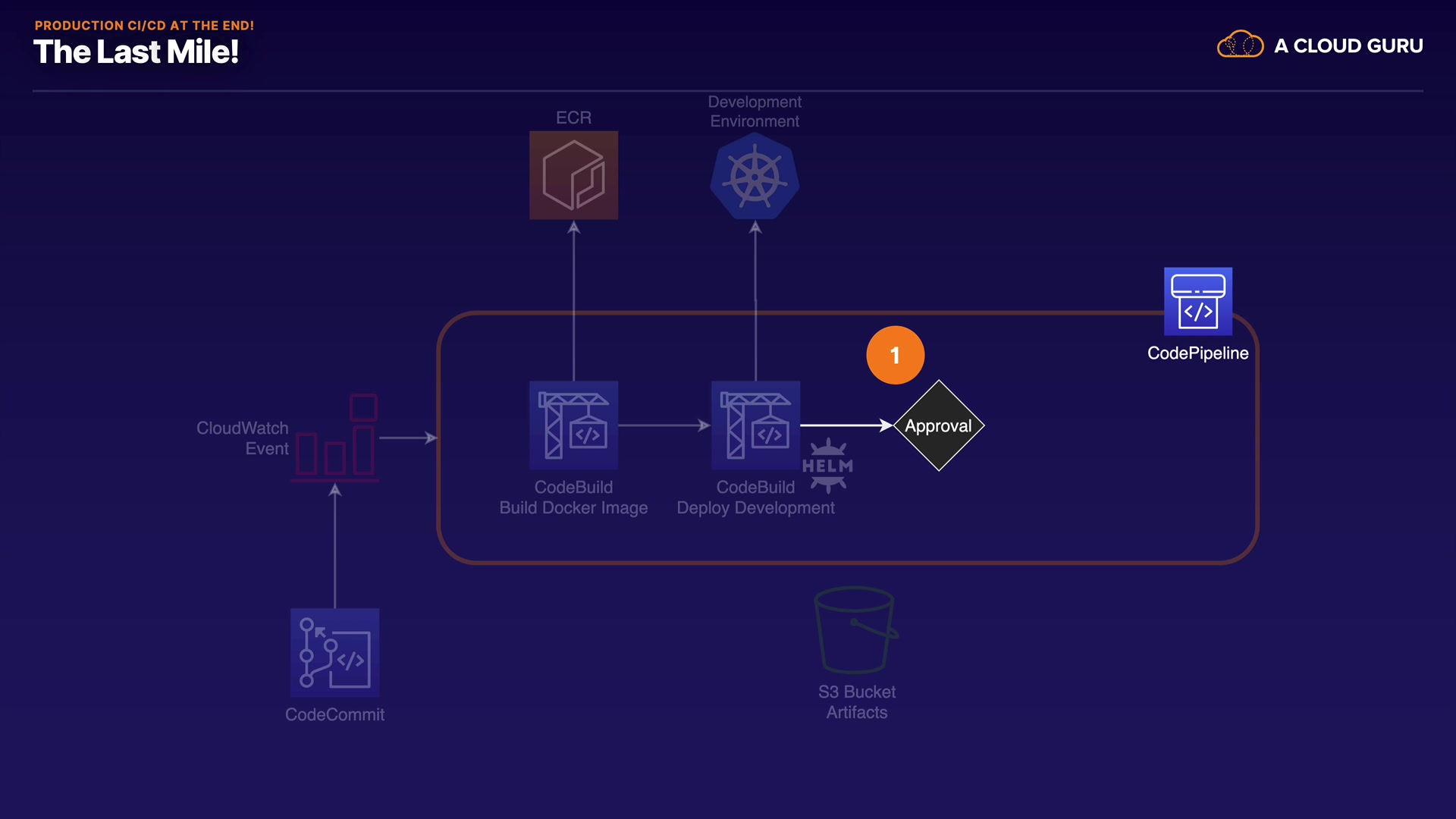Click the orange number 1 circle
This screenshot has width=1456, height=819.
pyautogui.click(x=895, y=355)
